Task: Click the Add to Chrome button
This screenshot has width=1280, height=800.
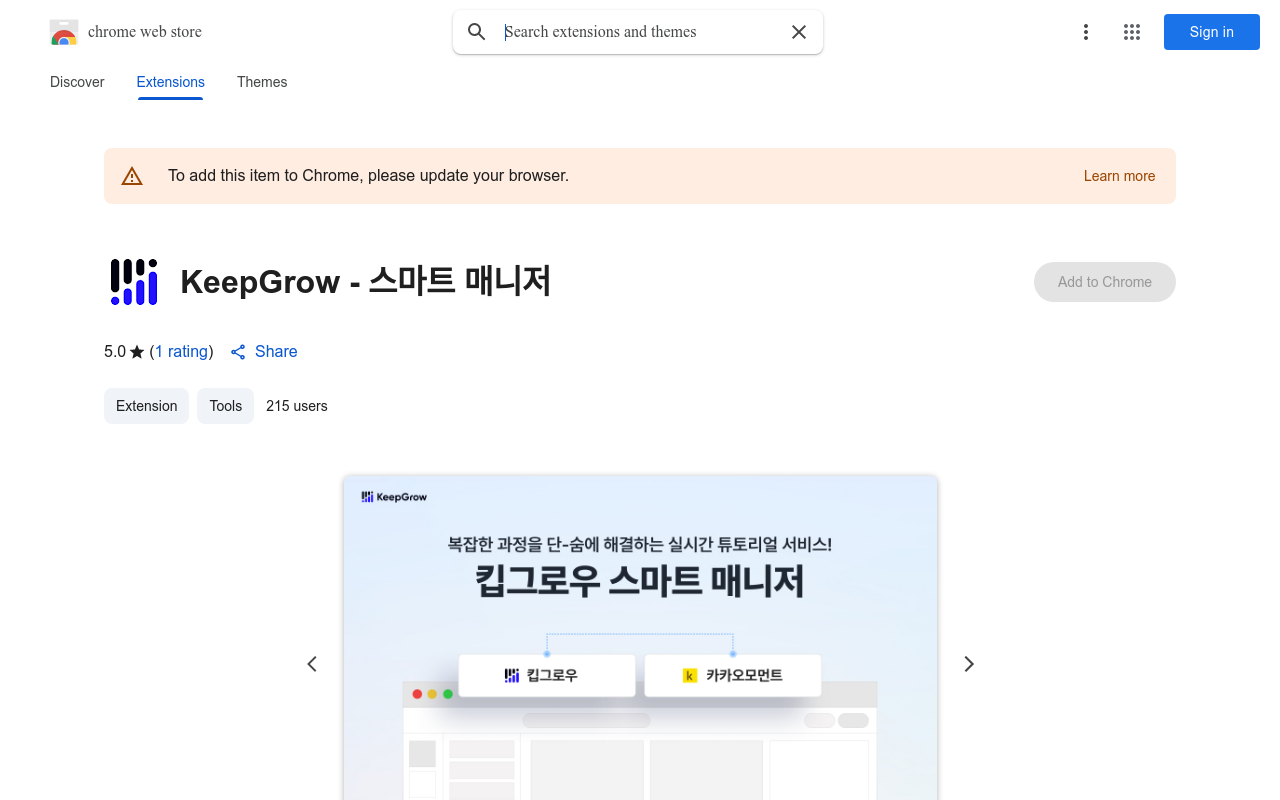Action: 1105,282
